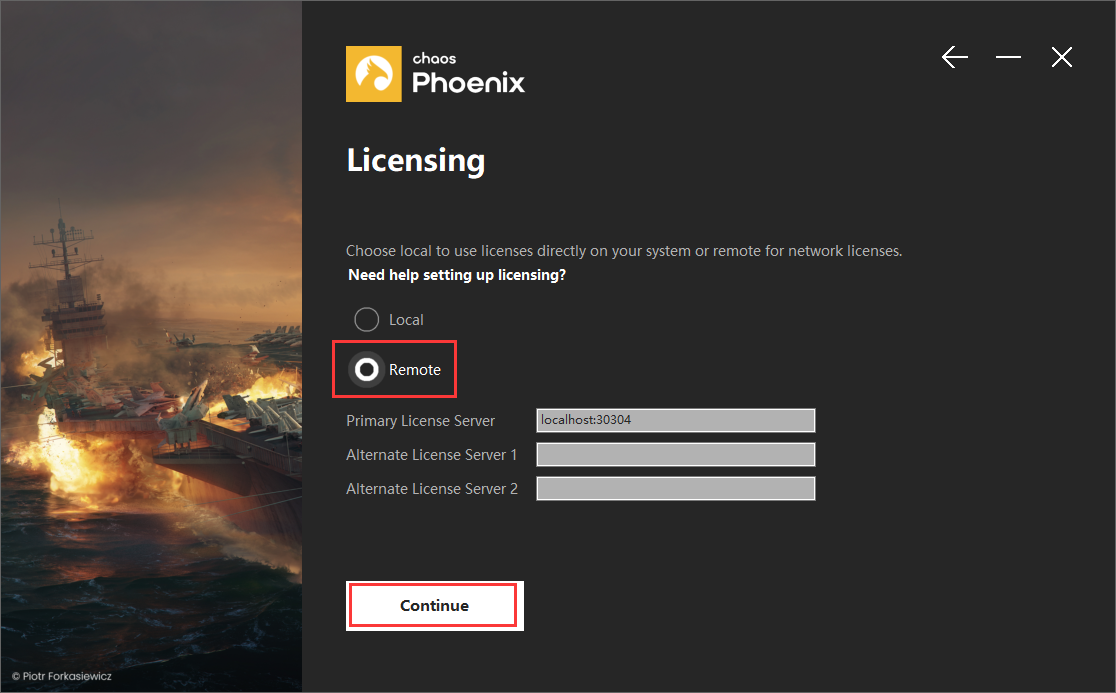Image resolution: width=1116 pixels, height=693 pixels.
Task: Click the Continue button
Action: tap(435, 605)
